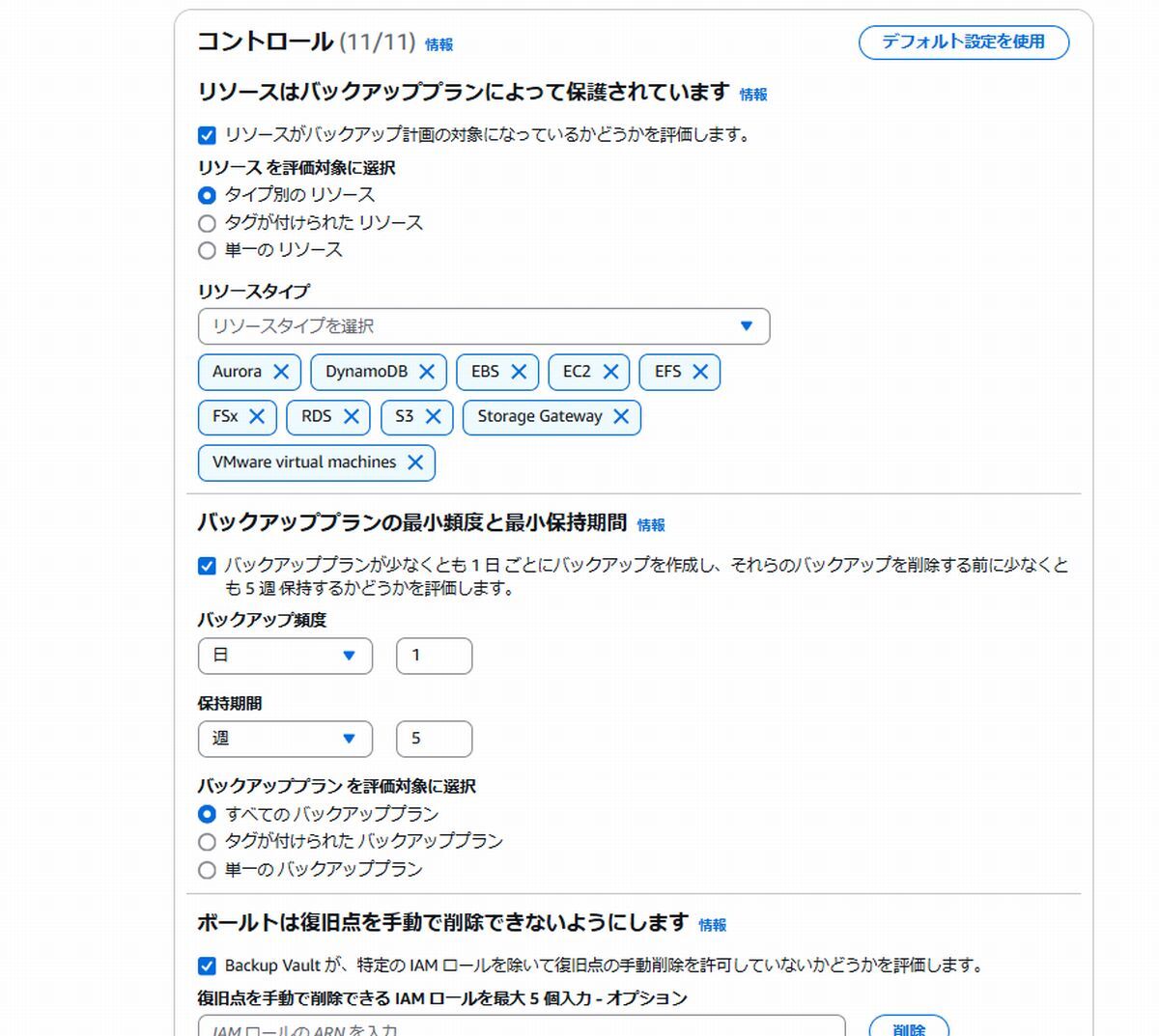Delete the EC2 resource type chip

[610, 372]
